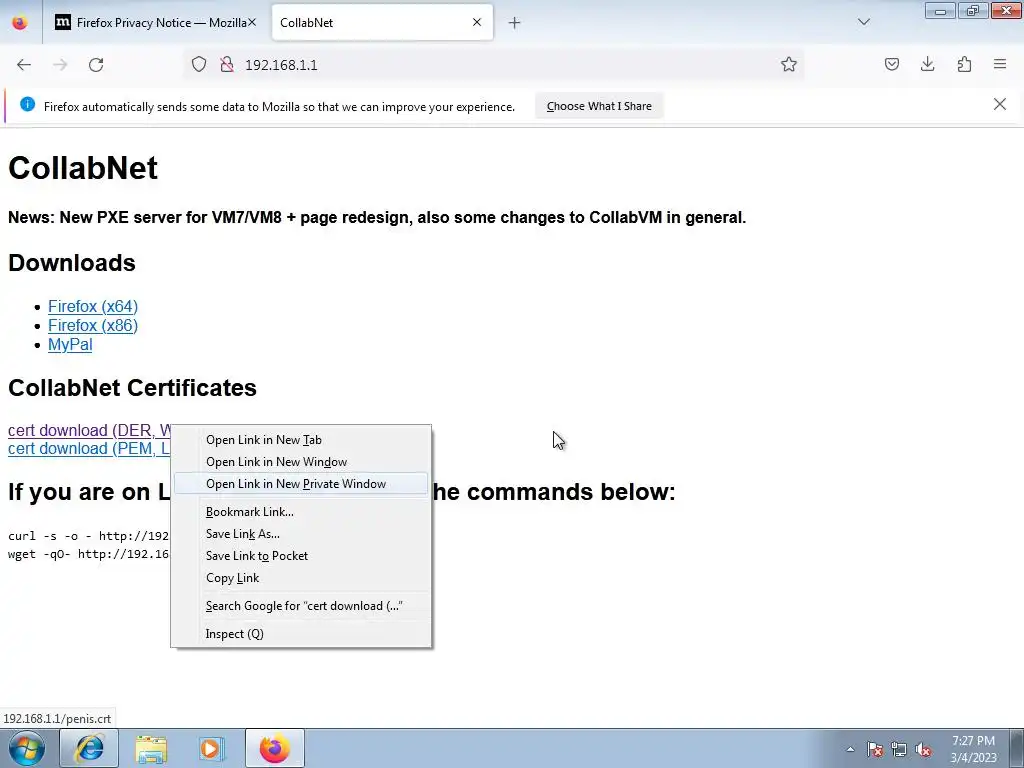Select Copy Link from context menu

tap(301, 578)
